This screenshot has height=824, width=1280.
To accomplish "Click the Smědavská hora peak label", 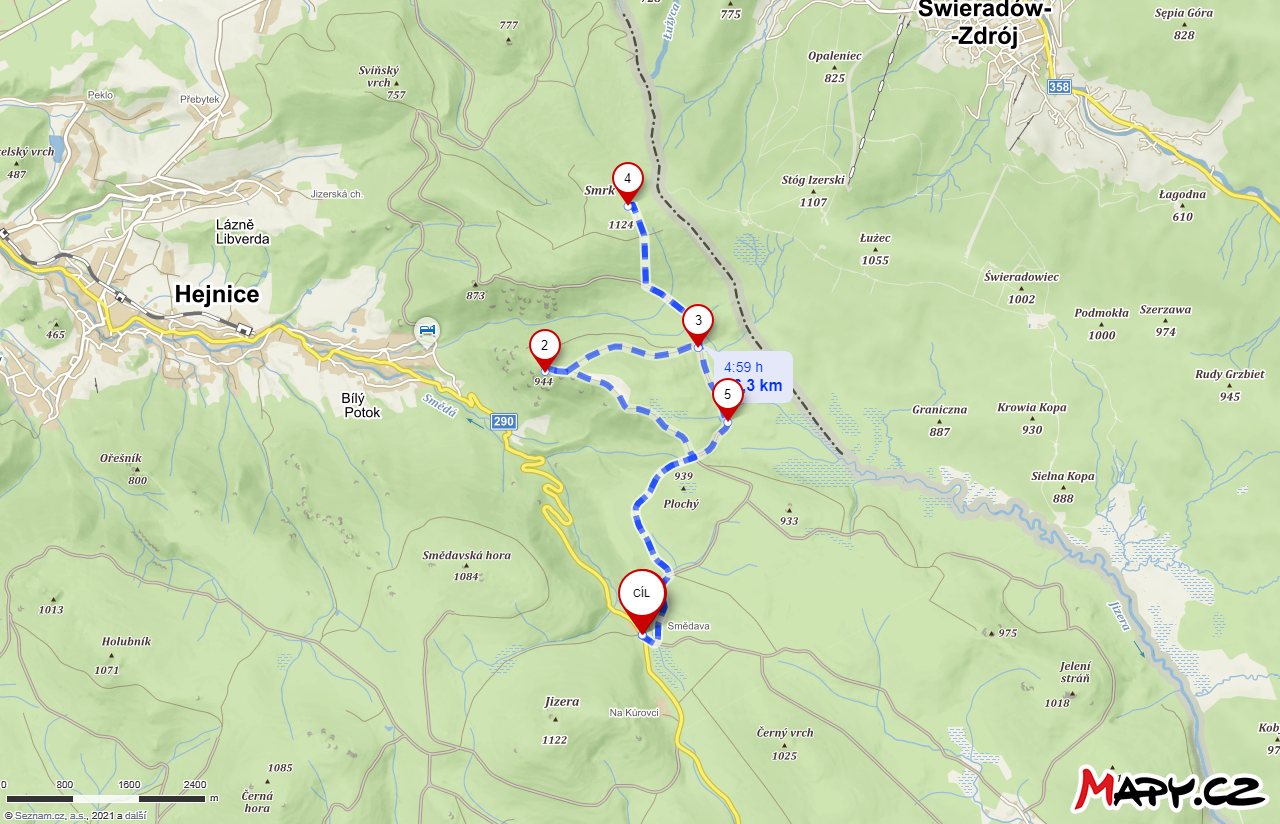I will [x=467, y=555].
